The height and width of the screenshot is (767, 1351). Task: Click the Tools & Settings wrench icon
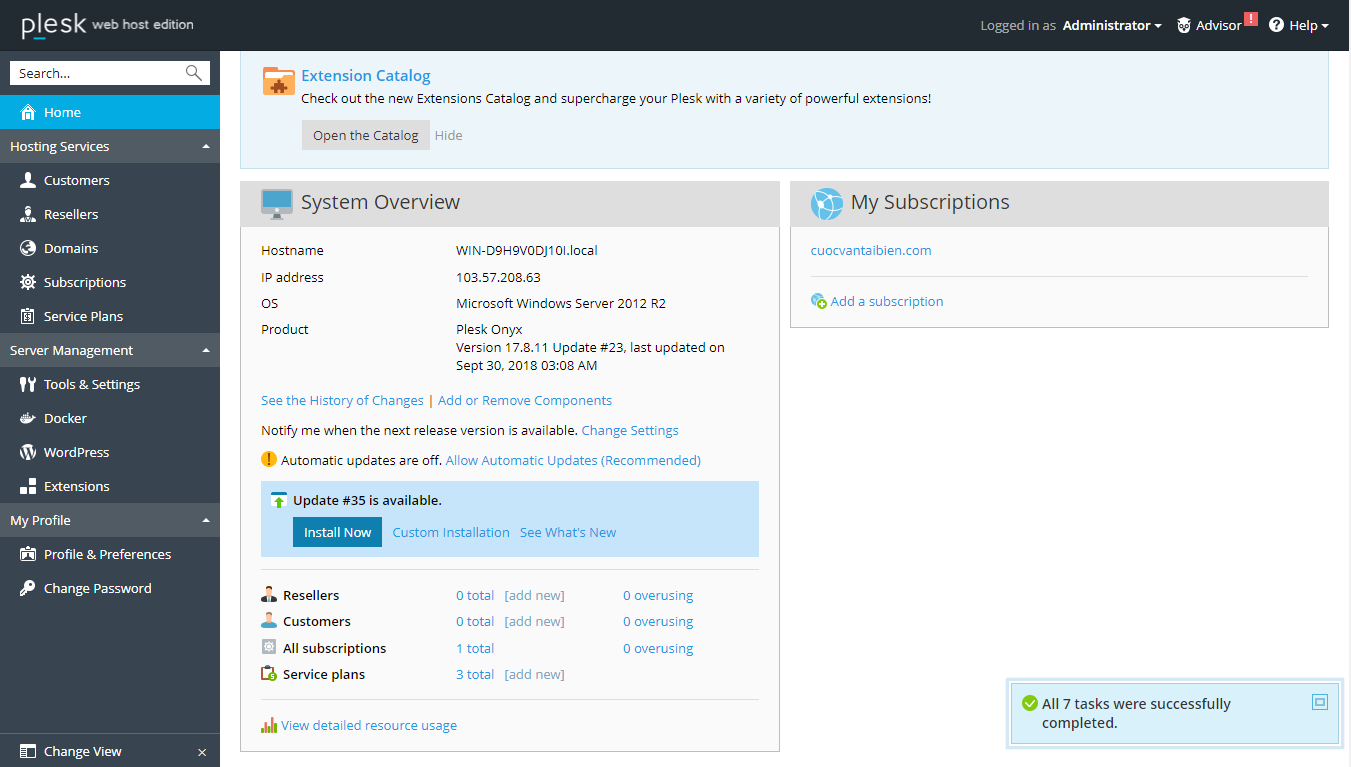pyautogui.click(x=28, y=385)
